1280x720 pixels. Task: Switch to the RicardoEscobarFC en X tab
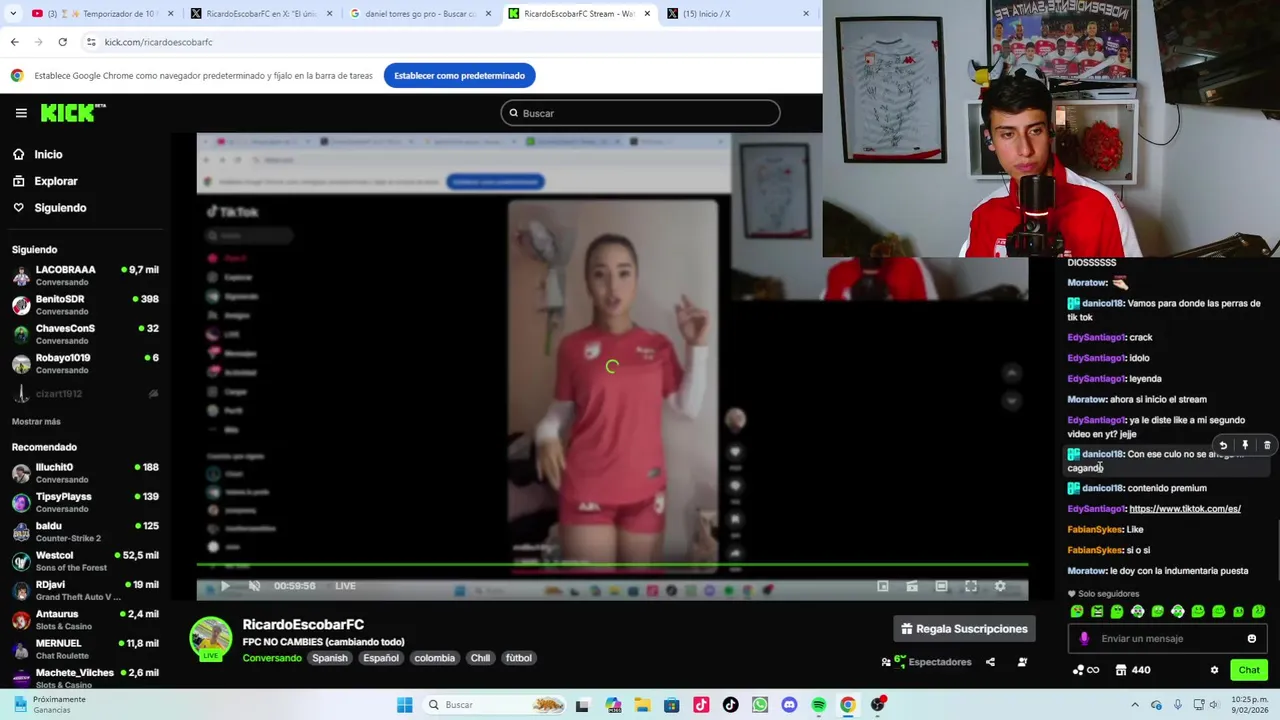coord(258,14)
